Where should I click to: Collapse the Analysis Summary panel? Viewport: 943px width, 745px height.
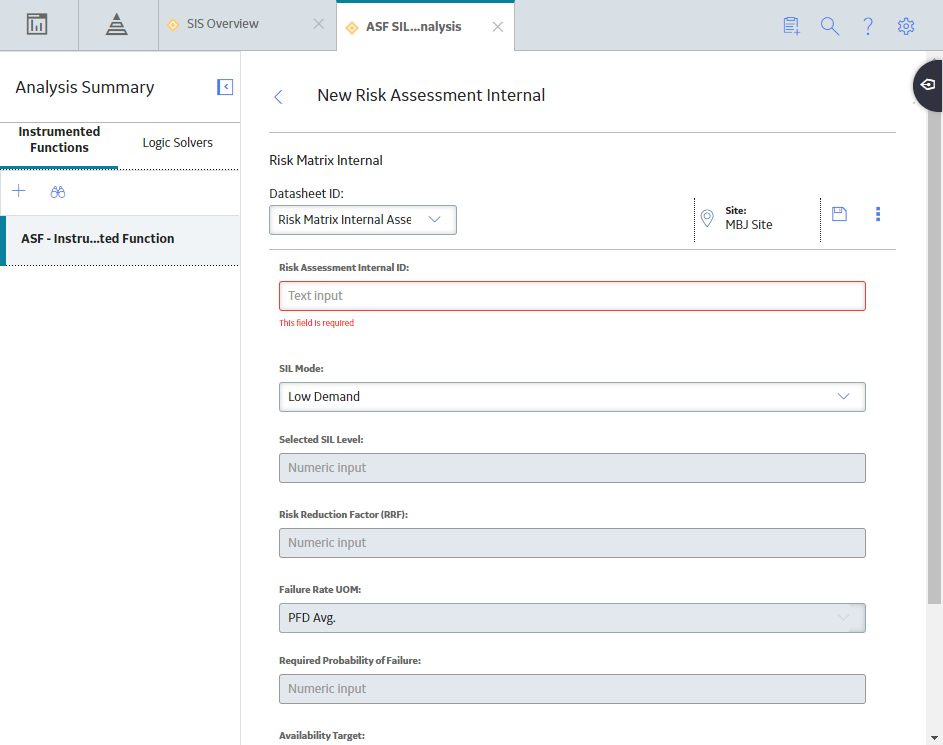225,87
